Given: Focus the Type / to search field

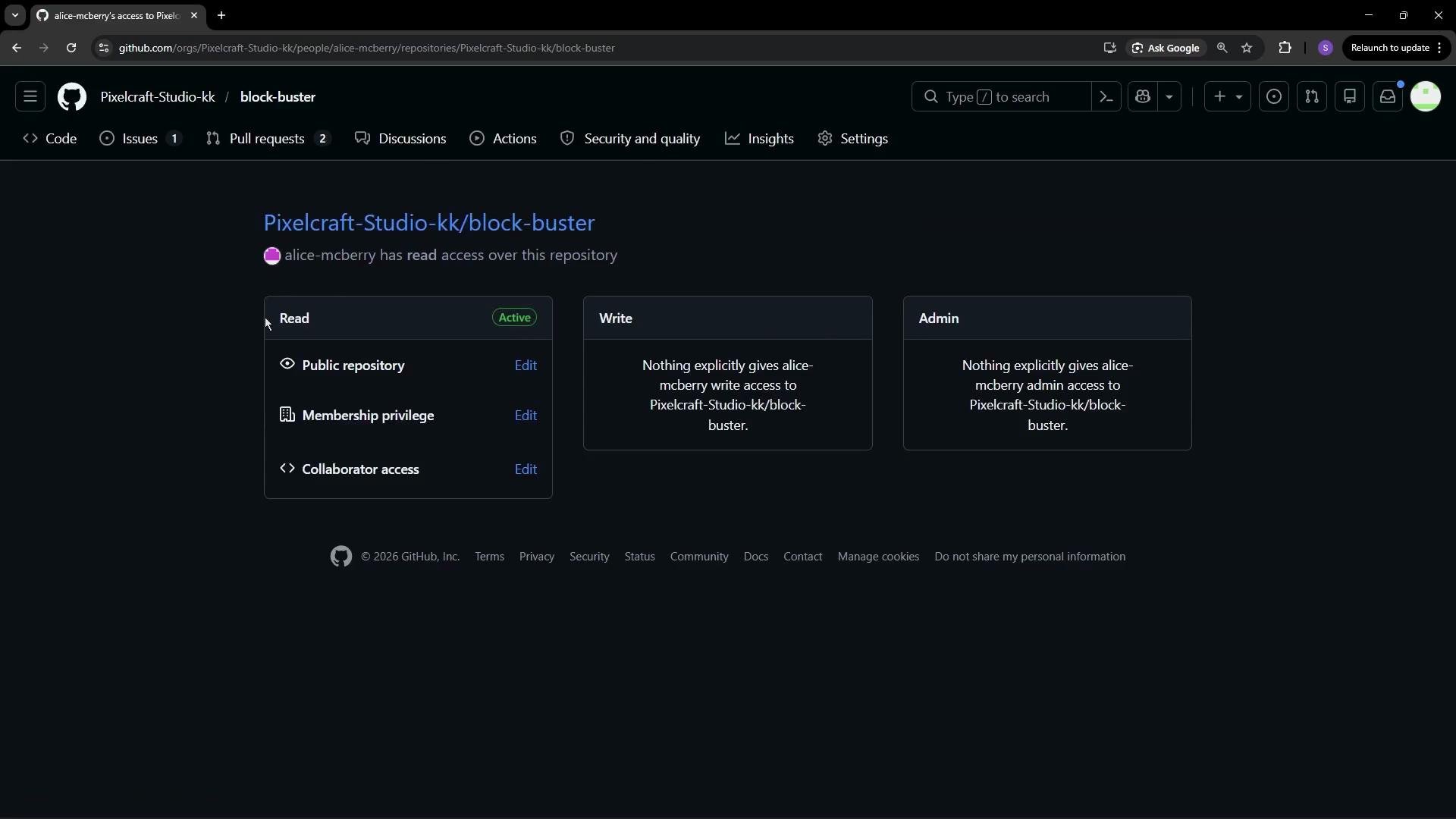Looking at the screenshot, I should tap(1001, 97).
